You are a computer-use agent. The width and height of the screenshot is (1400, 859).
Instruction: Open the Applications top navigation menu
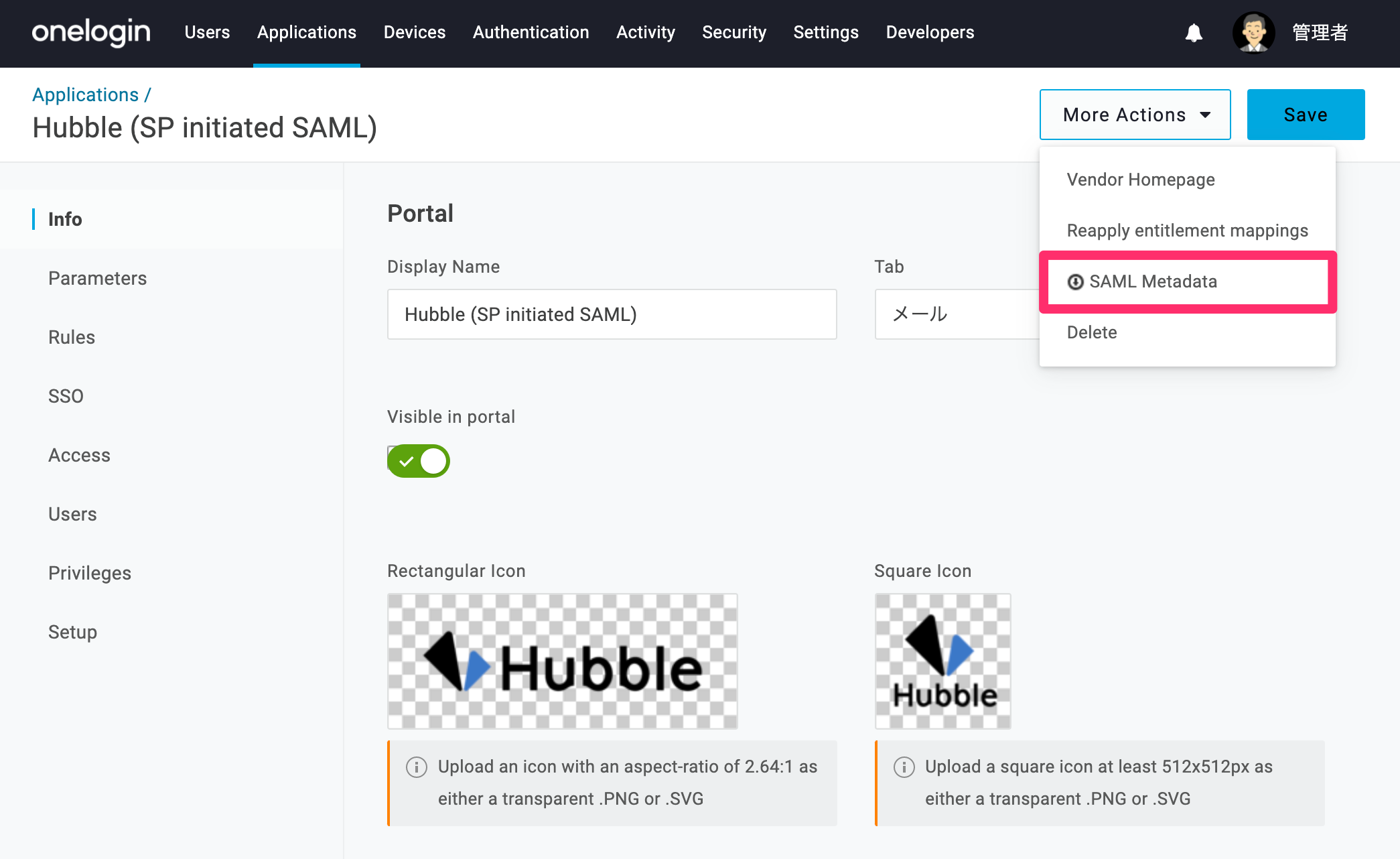click(307, 32)
